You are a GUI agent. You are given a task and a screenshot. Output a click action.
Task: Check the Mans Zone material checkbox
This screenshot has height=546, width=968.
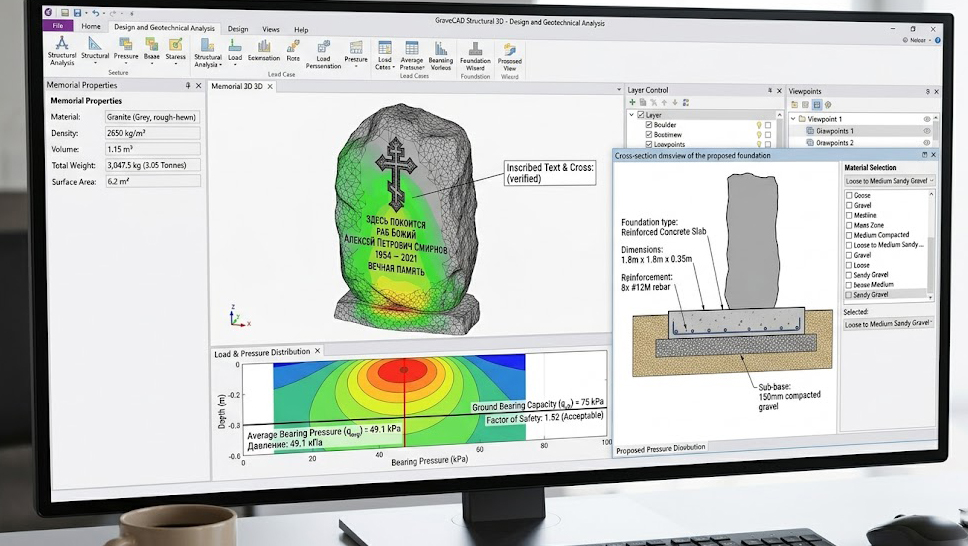pos(849,225)
